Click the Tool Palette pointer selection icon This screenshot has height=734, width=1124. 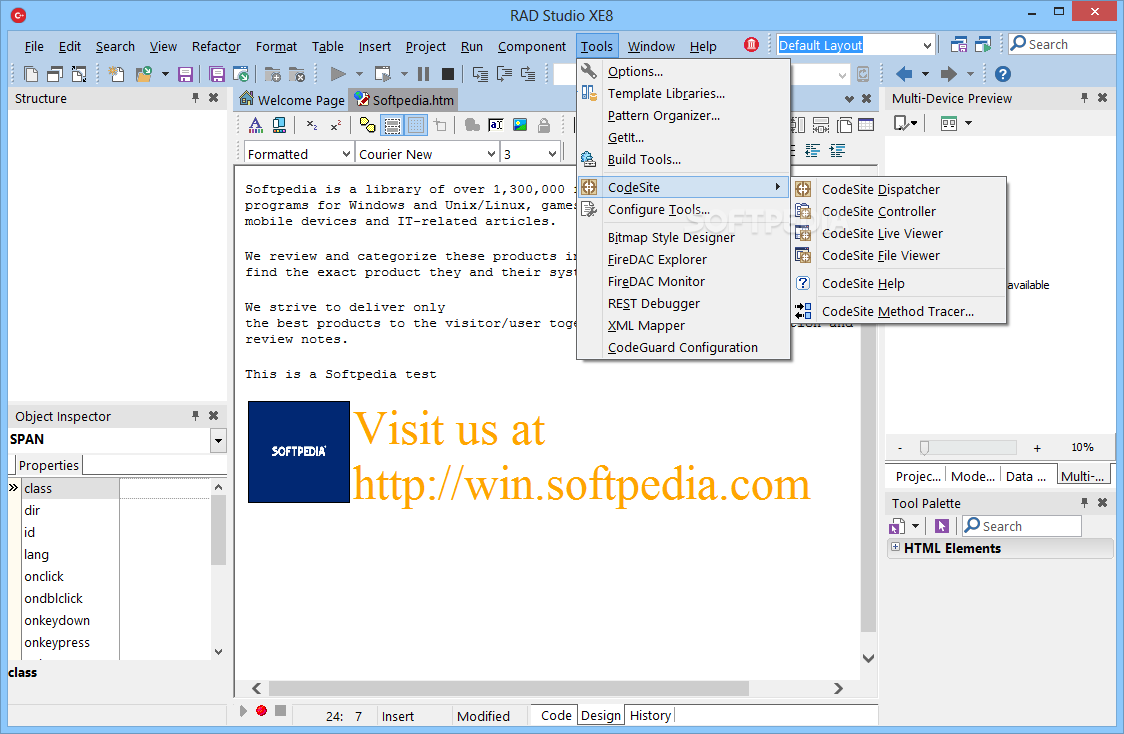click(942, 526)
